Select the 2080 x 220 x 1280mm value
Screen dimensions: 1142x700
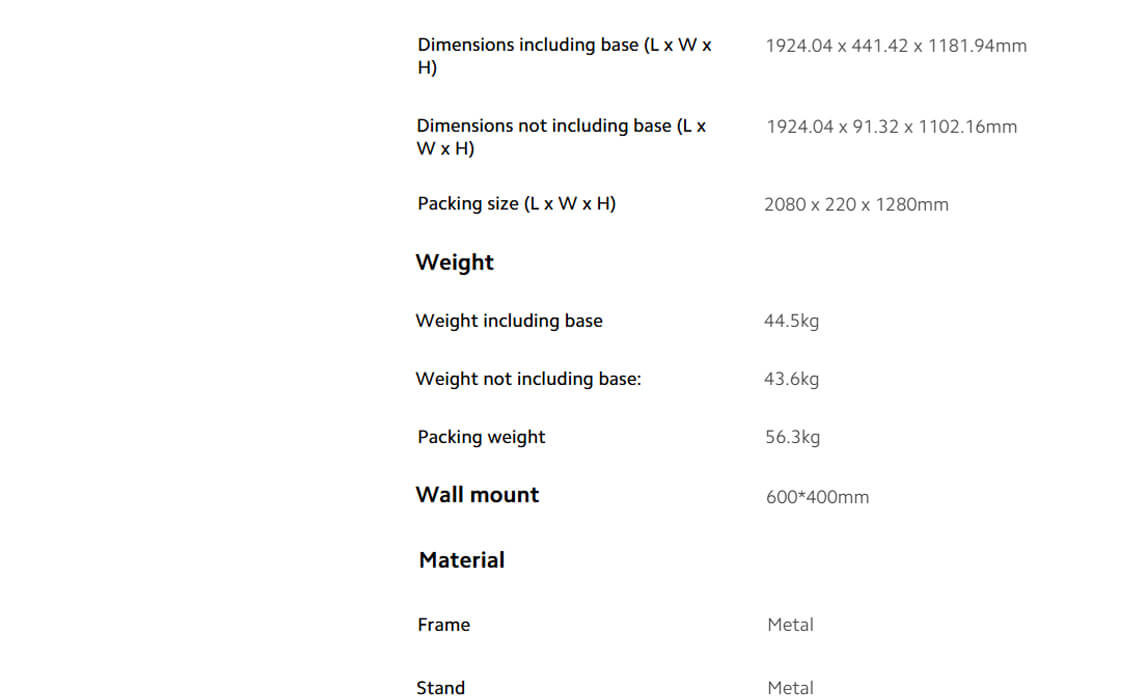[856, 205]
